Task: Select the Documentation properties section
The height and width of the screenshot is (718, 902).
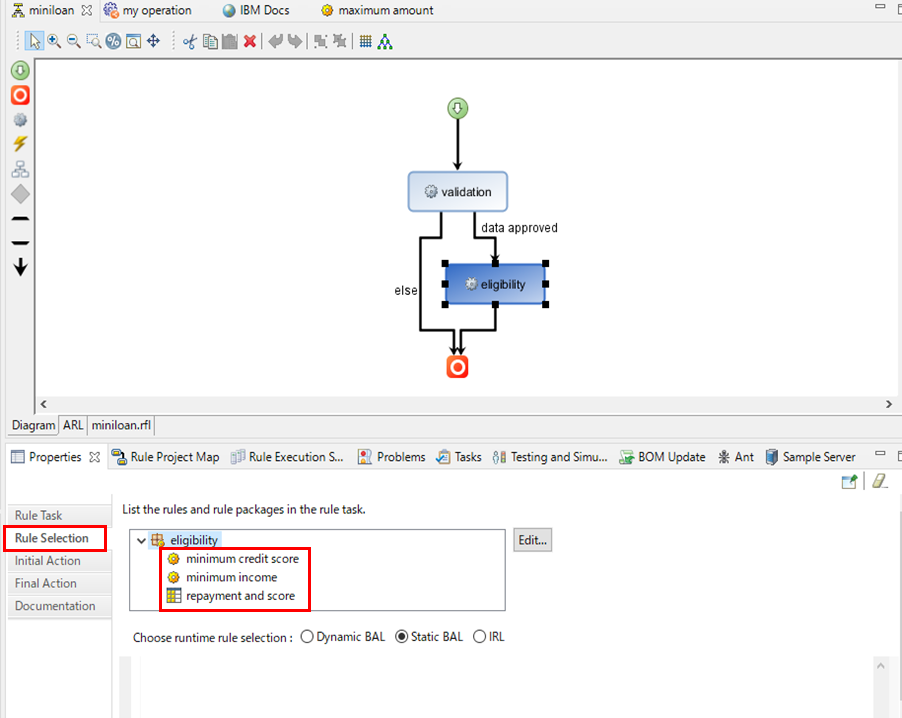Action: click(59, 606)
